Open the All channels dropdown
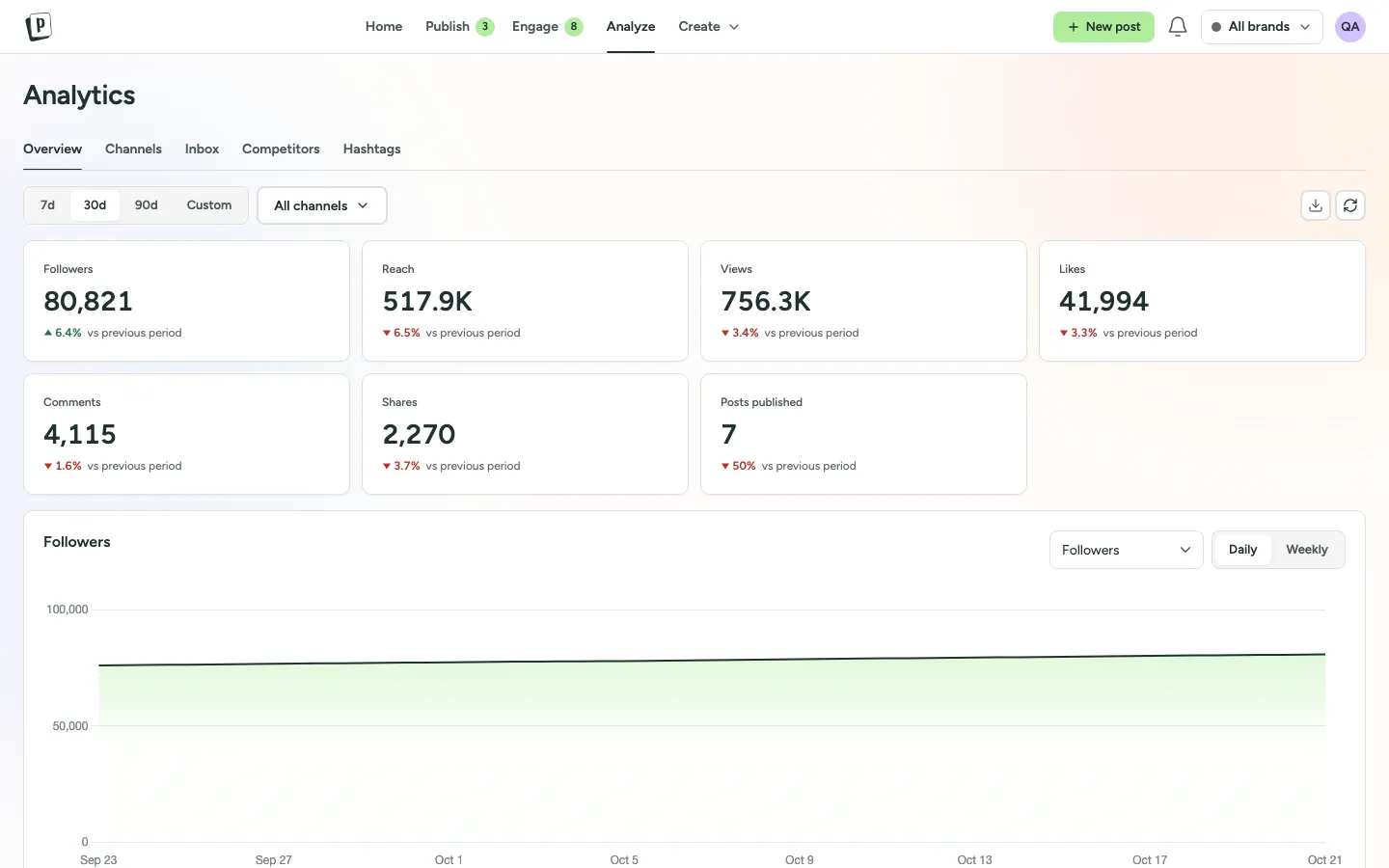The image size is (1389, 868). click(322, 205)
